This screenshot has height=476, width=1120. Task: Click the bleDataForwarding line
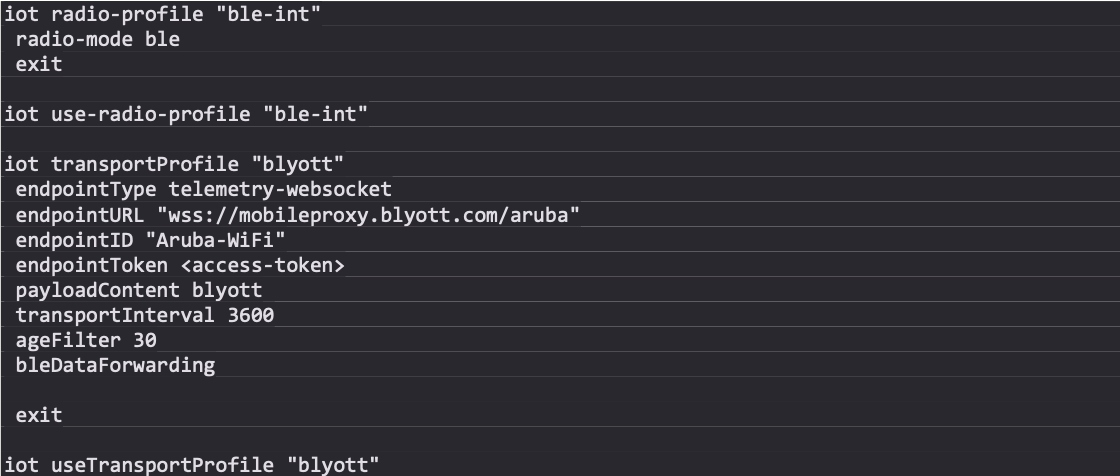pyautogui.click(x=115, y=365)
